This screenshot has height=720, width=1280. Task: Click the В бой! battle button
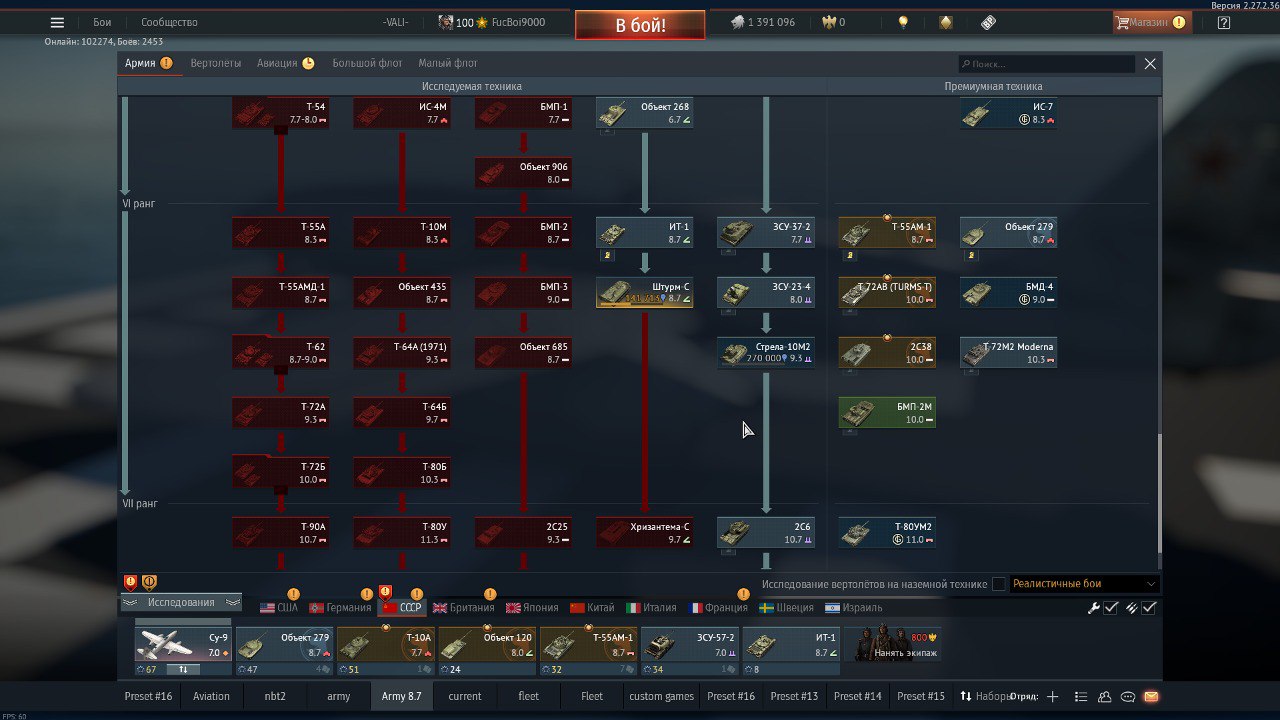(x=640, y=25)
